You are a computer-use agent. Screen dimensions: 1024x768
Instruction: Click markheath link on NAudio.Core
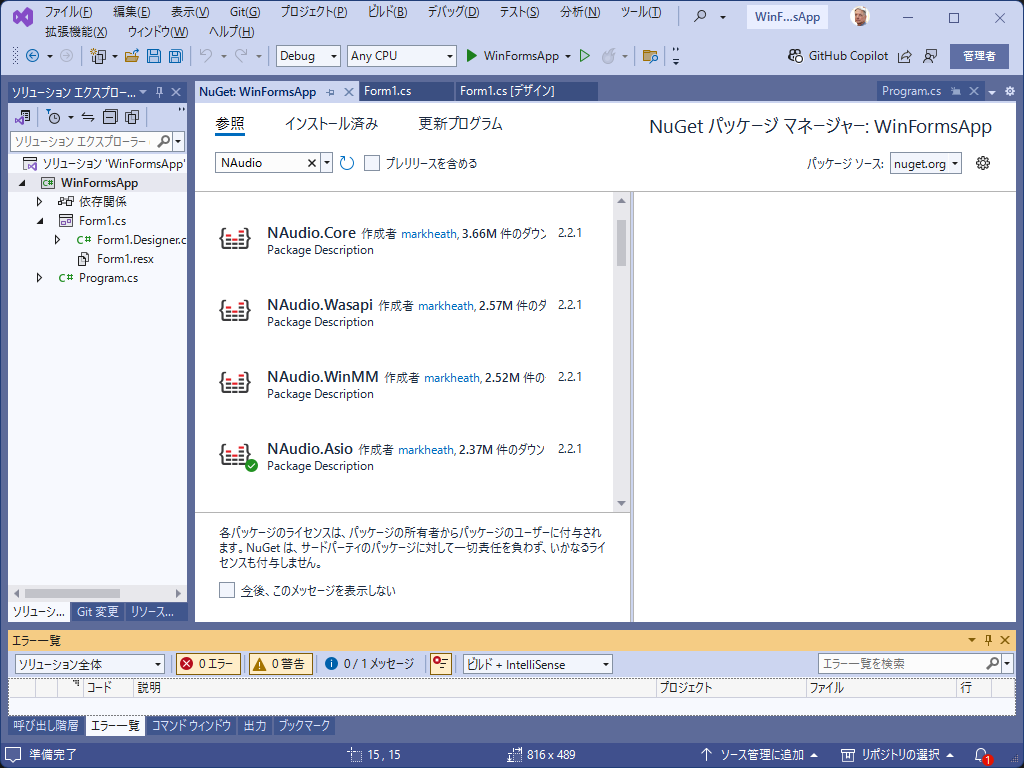click(x=429, y=234)
